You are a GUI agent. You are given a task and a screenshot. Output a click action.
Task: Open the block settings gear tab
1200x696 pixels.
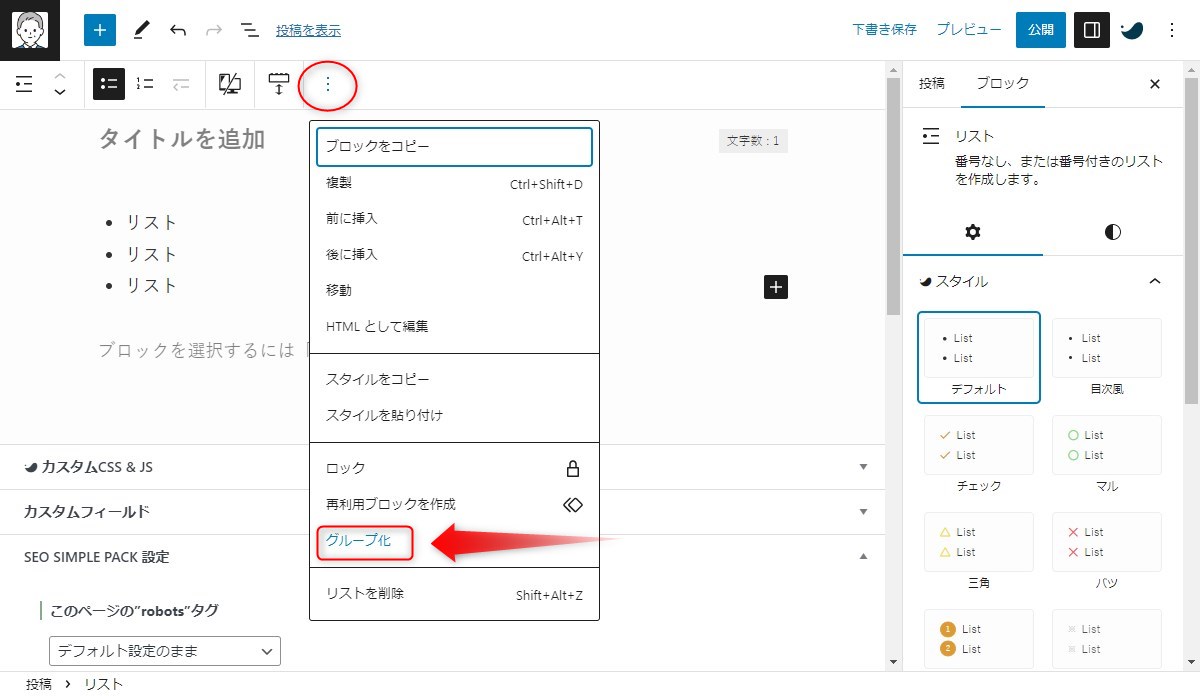[x=973, y=232]
